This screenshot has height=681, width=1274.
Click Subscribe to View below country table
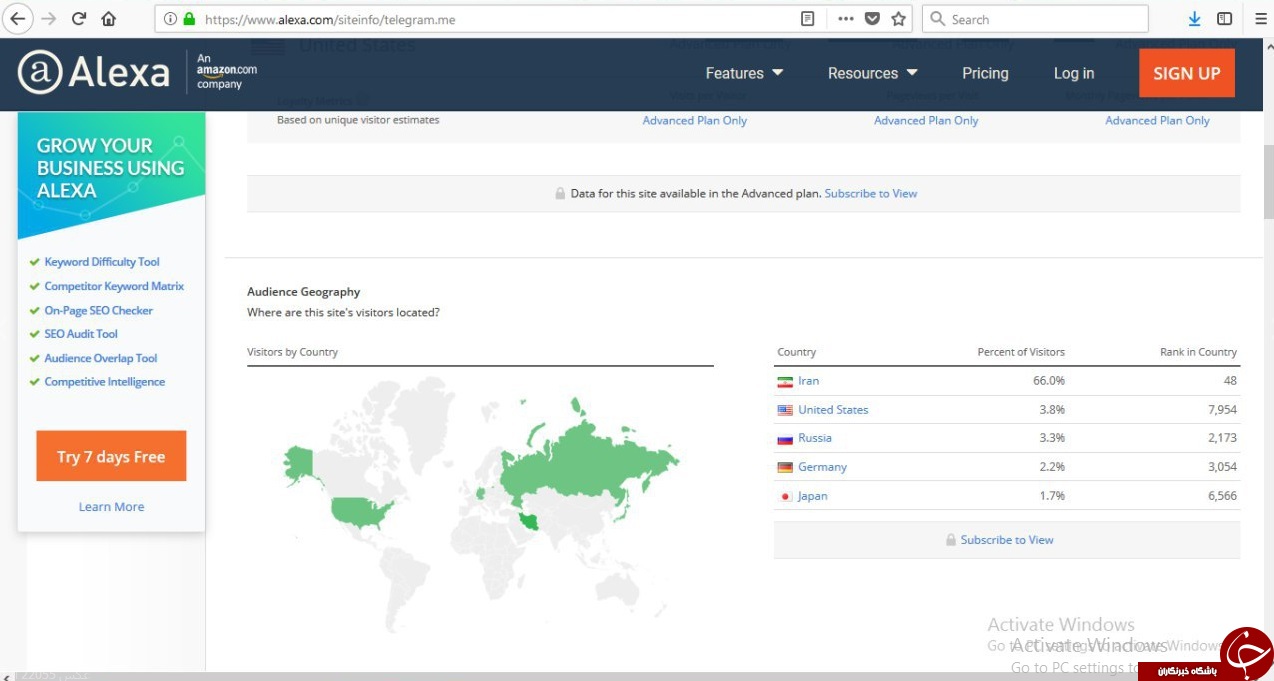pos(1007,540)
